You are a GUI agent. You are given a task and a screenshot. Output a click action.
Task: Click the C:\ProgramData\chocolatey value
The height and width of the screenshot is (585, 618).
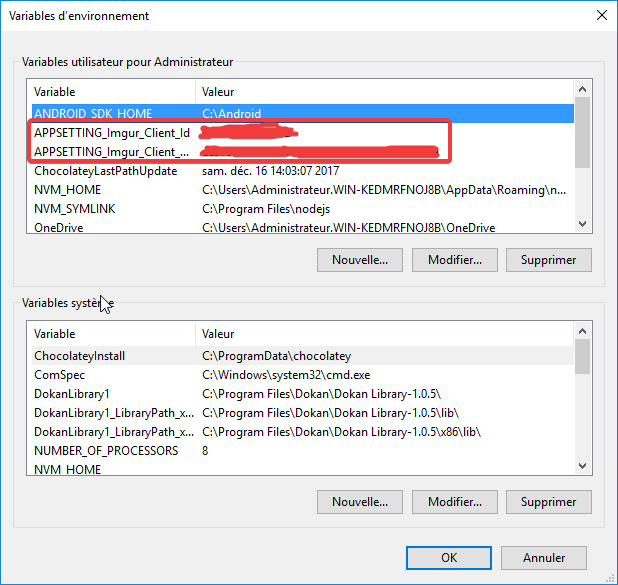[x=276, y=356]
